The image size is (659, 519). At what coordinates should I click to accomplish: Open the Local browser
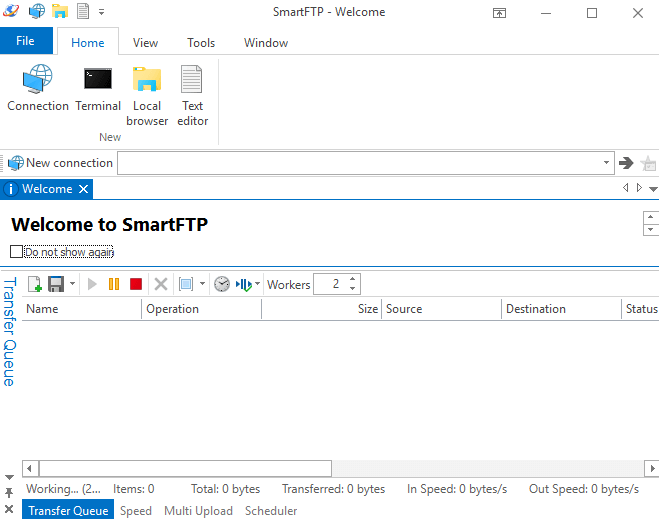tap(147, 96)
